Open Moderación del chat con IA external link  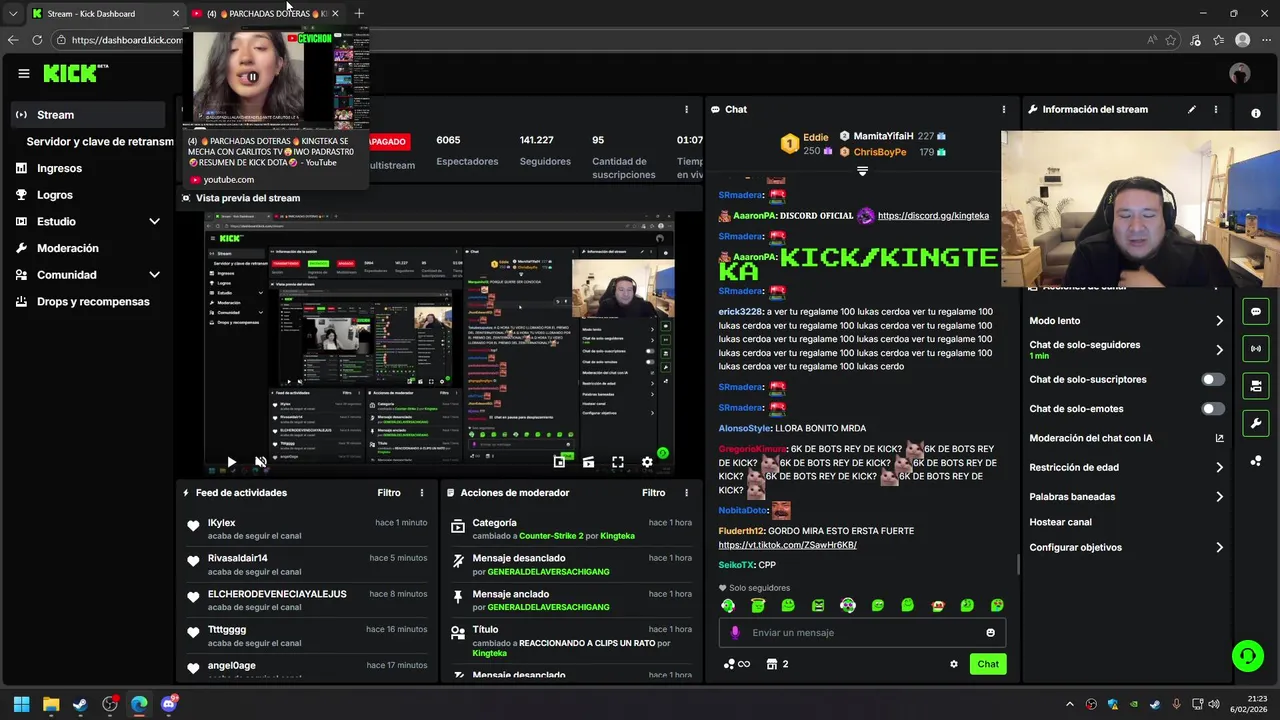pyautogui.click(x=1219, y=438)
